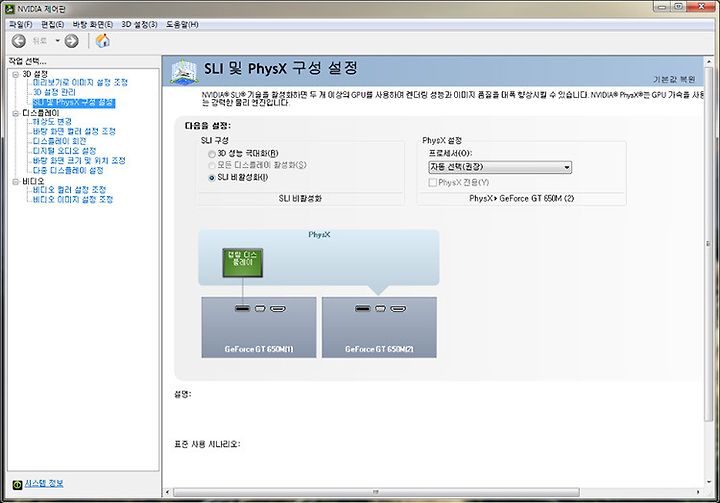This screenshot has height=503, width=720.
Task: Go to the Home page icon
Action: pyautogui.click(x=103, y=41)
